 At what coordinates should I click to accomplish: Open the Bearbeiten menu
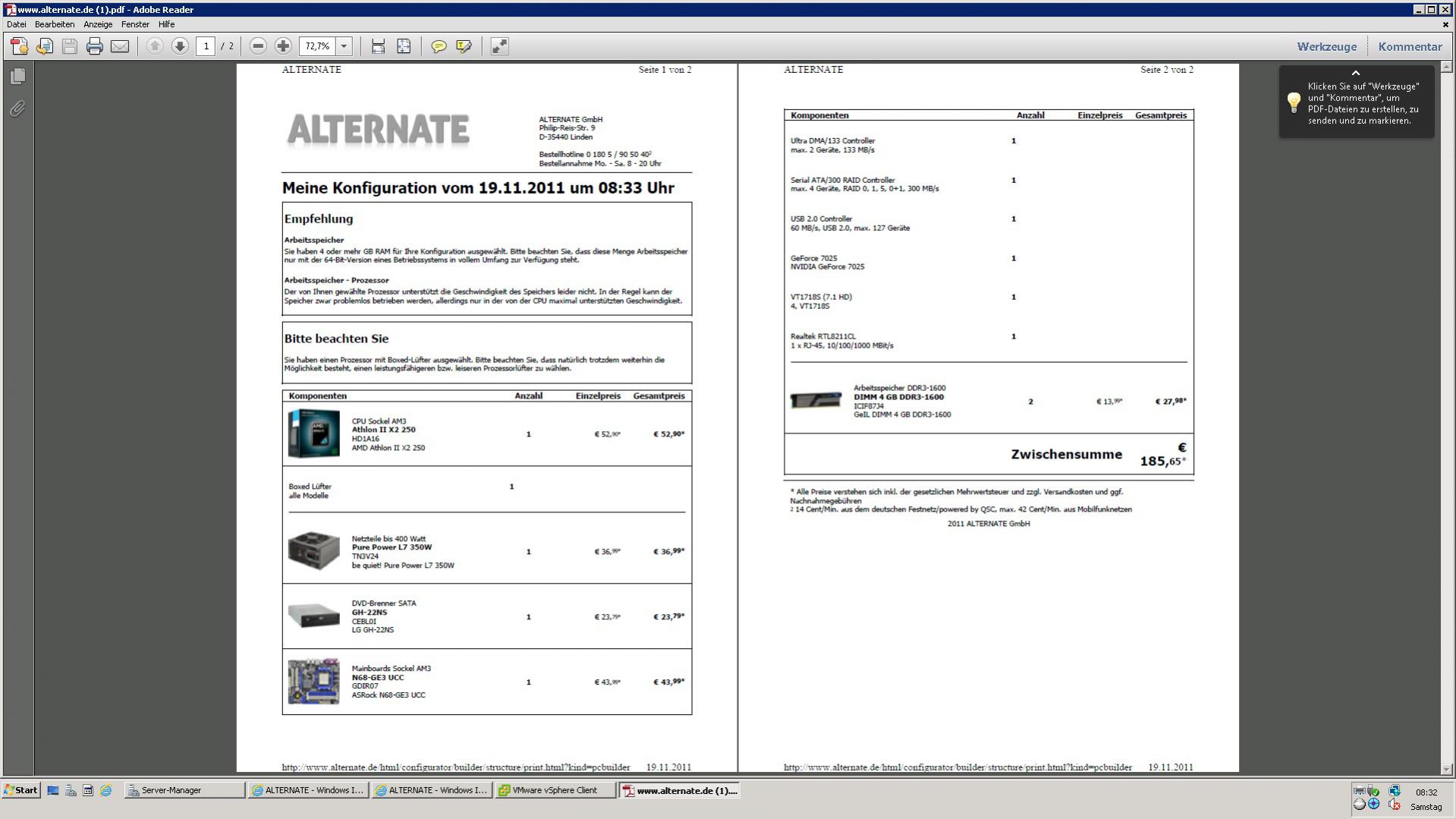(x=55, y=24)
